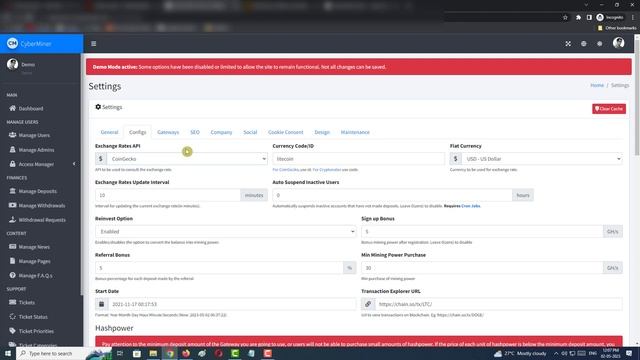Click the Incognito profile button
640x360 pixels.
[x=610, y=18]
